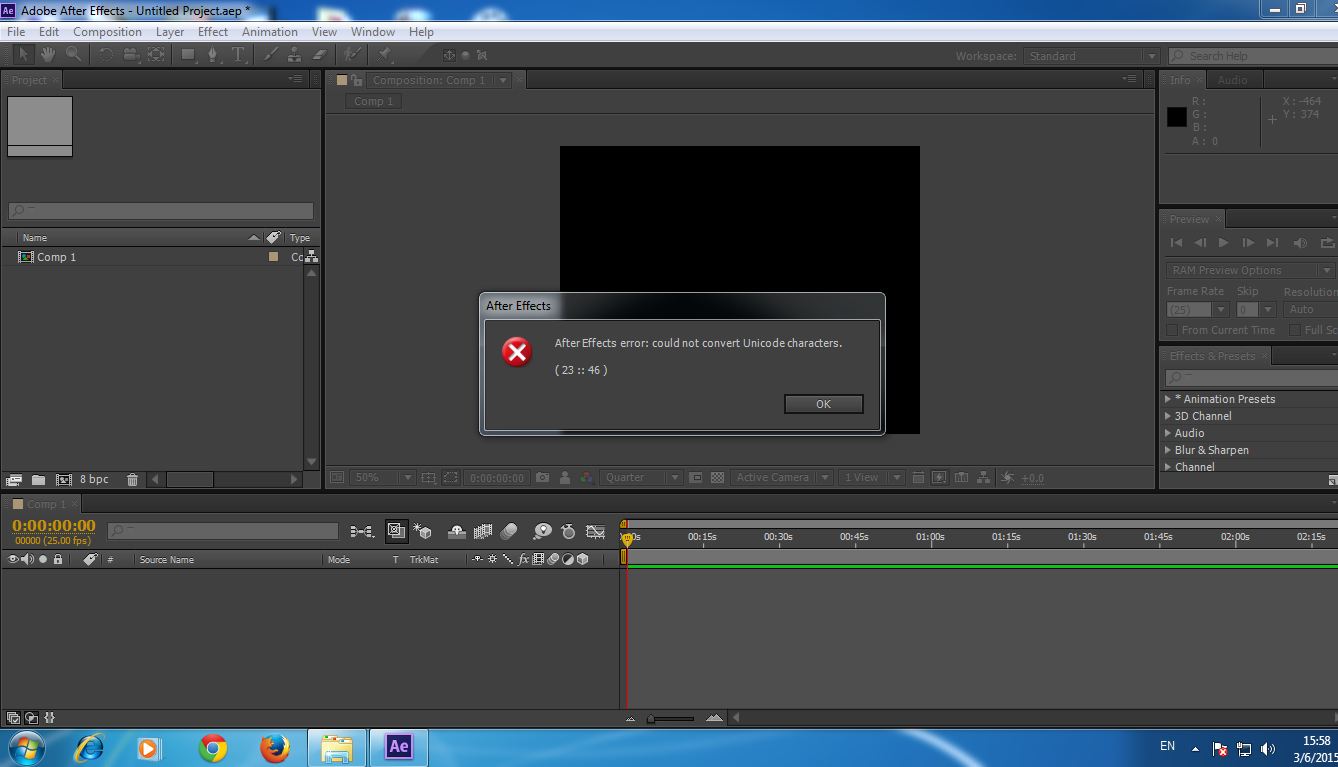Toggle Draft 3D in timeline
Viewport: 1338px width, 767px height.
[422, 532]
